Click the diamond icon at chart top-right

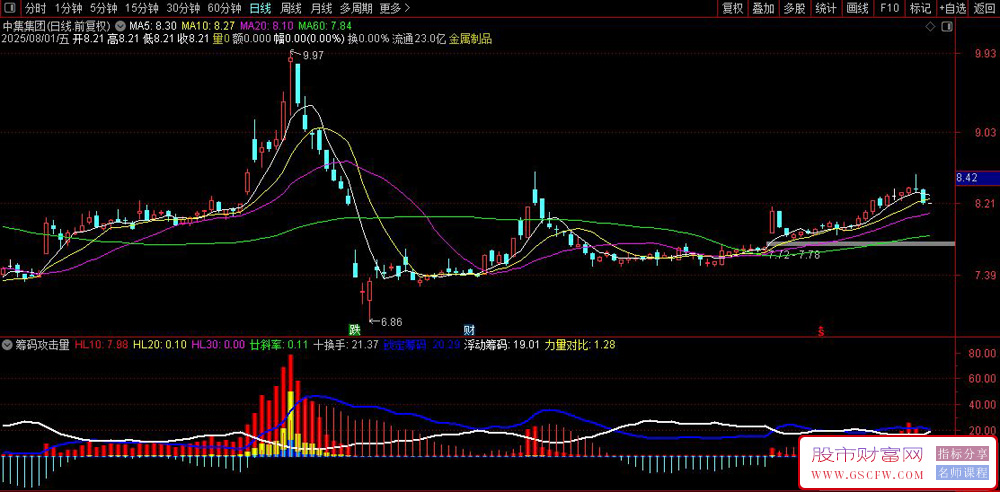[x=930, y=27]
